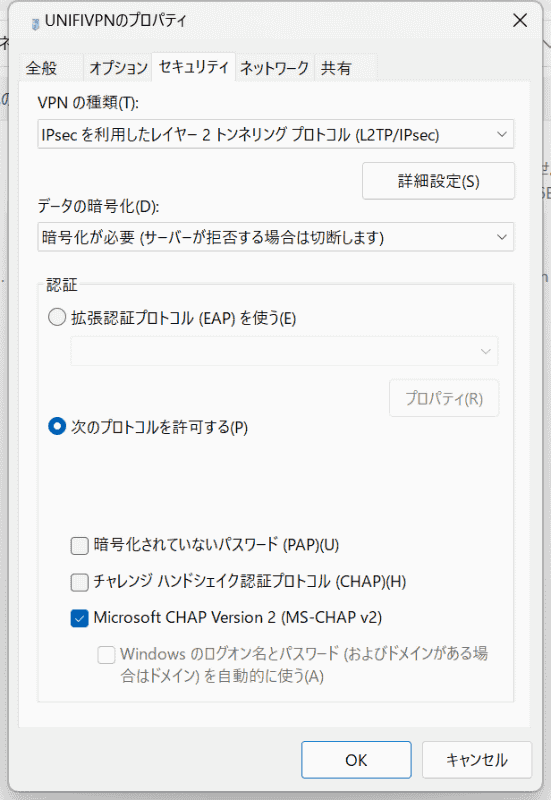
Task: Click the プロパティ(R) button
Action: (x=444, y=398)
